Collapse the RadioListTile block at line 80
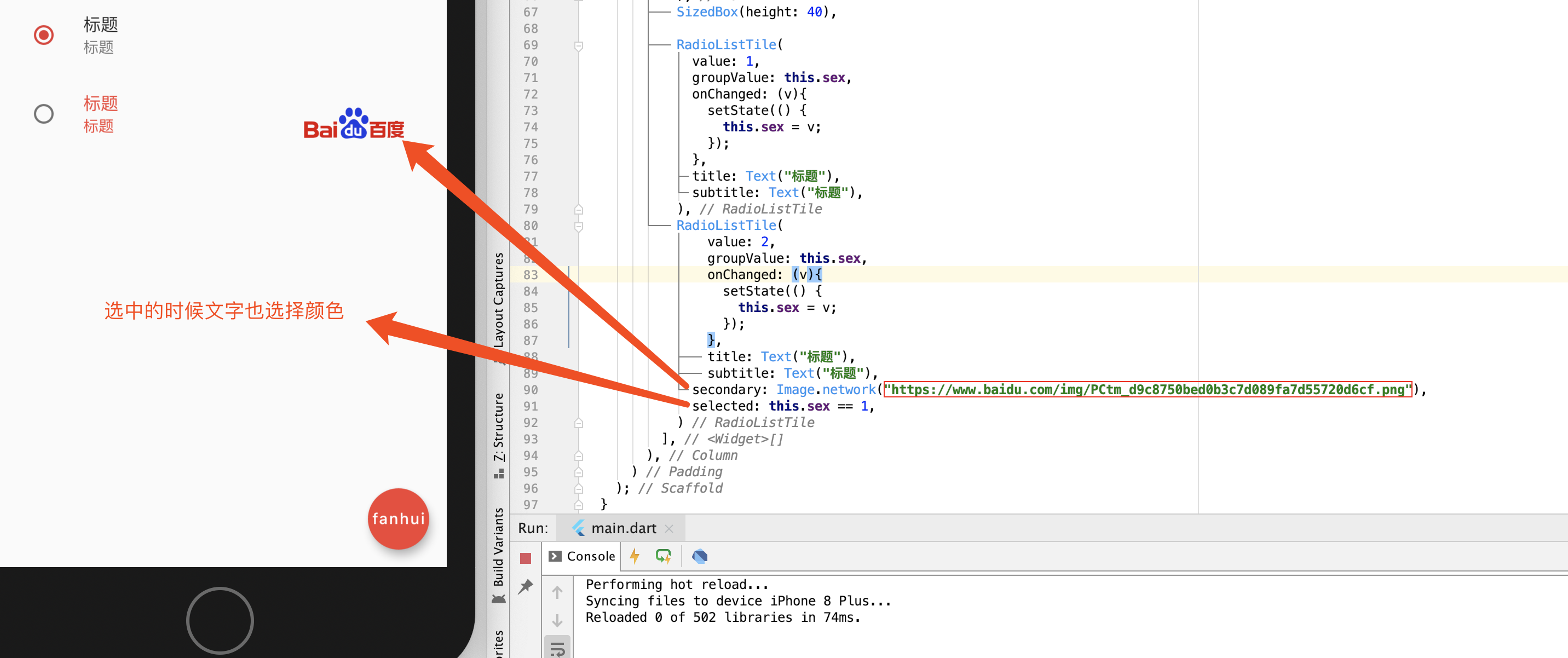 [x=579, y=226]
